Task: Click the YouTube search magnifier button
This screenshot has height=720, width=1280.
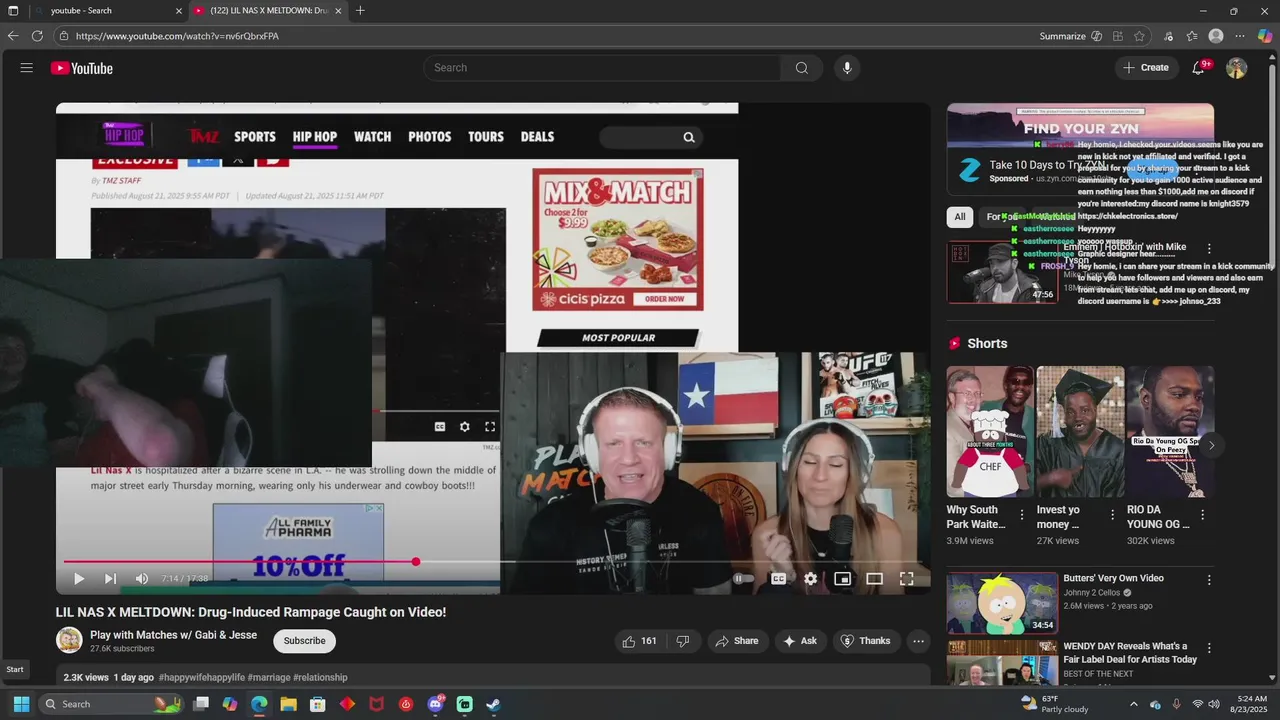Action: pos(801,68)
